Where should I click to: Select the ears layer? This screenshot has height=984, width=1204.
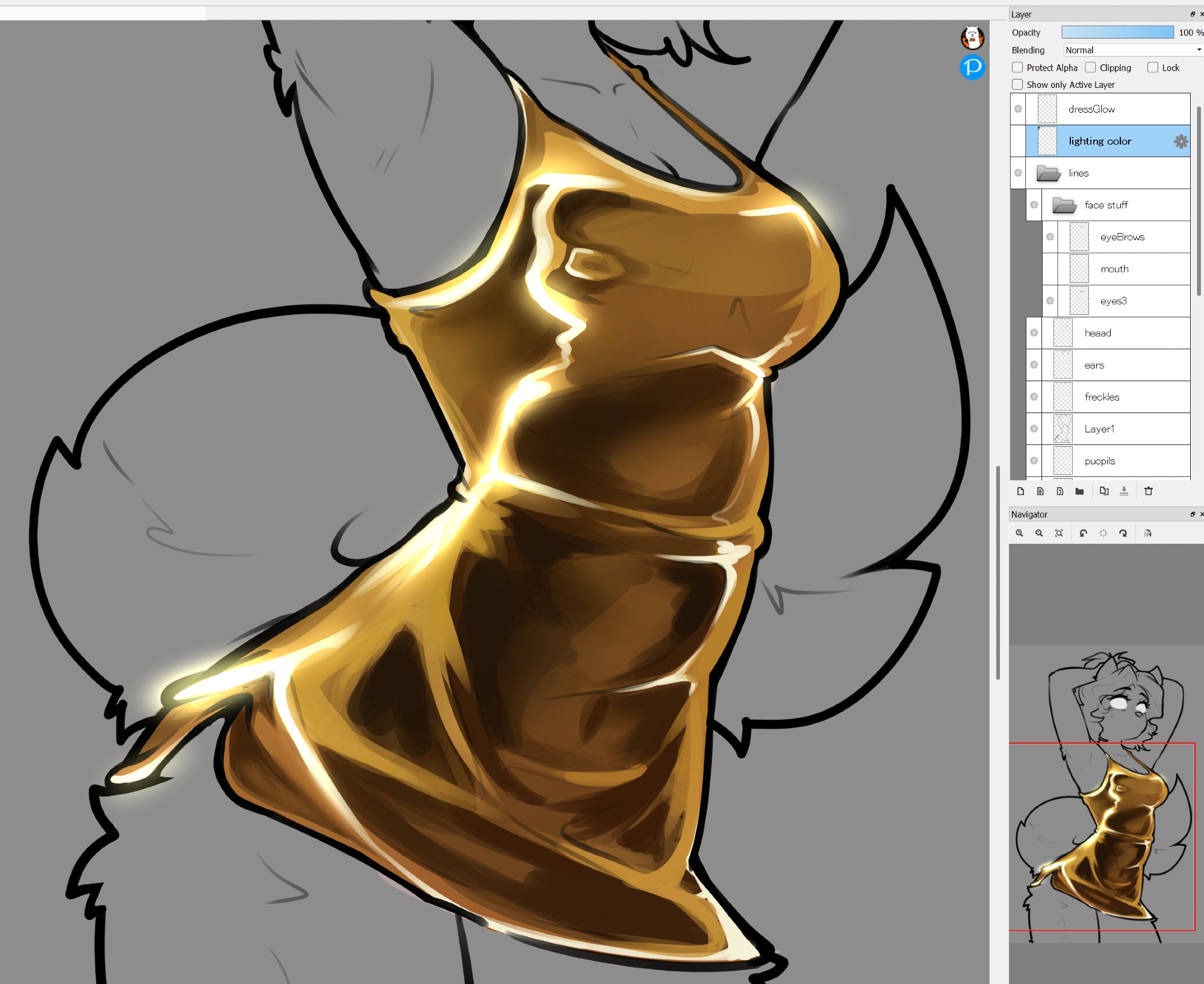tap(1094, 365)
